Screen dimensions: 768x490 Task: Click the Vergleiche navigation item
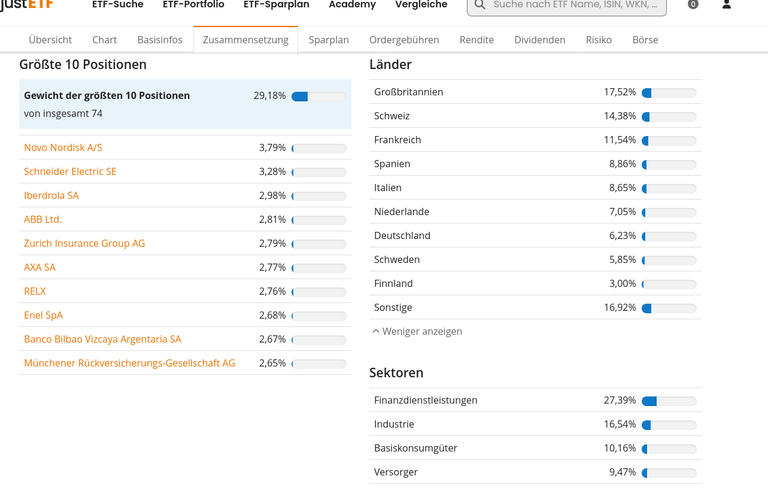click(421, 5)
